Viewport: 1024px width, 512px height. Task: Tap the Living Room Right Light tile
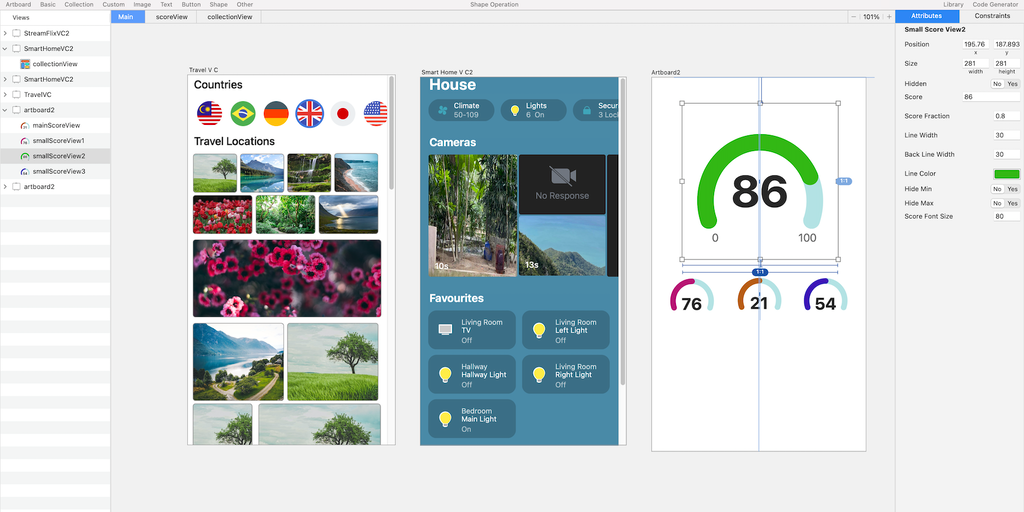pos(566,375)
